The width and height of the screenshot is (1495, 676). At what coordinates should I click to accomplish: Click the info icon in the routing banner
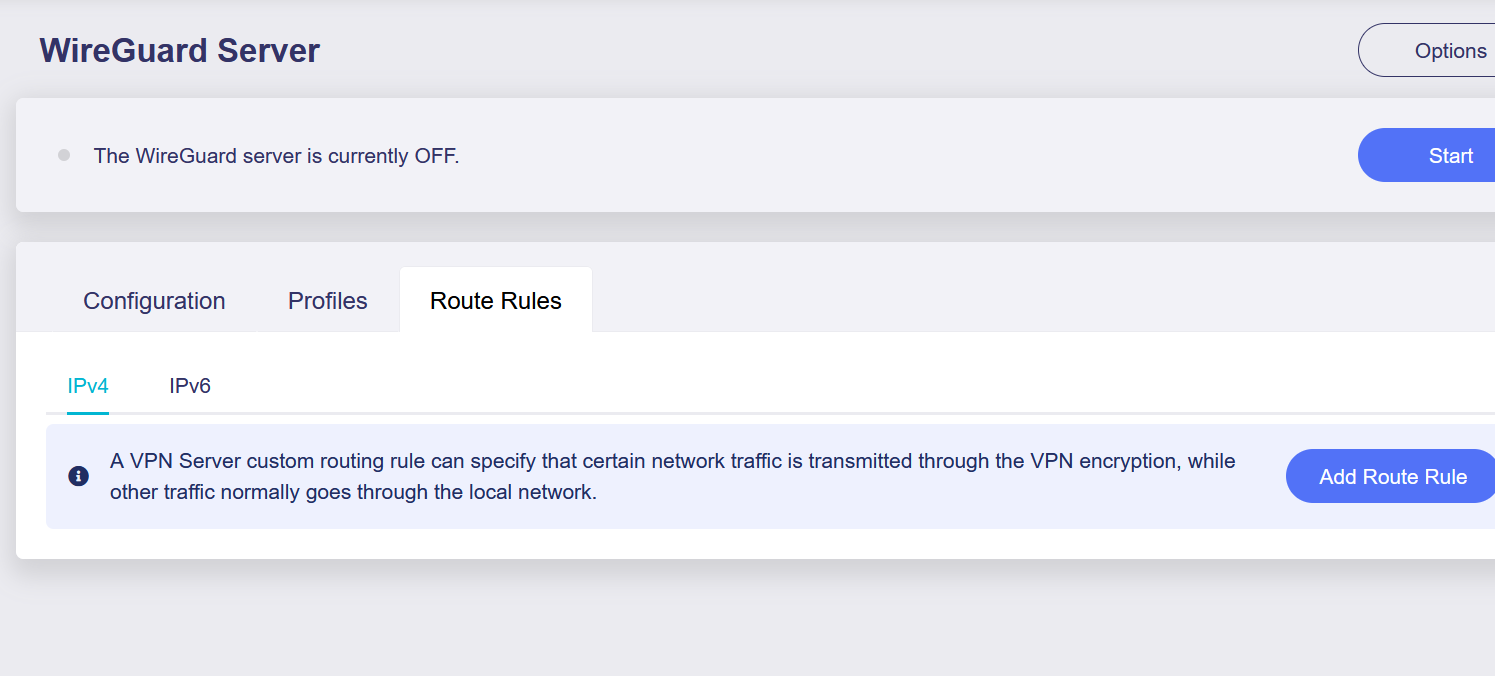pos(79,476)
